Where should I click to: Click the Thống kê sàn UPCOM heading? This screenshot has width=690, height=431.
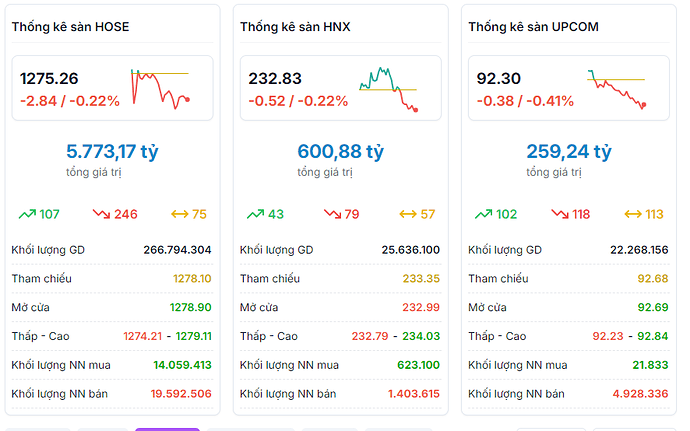click(x=533, y=27)
